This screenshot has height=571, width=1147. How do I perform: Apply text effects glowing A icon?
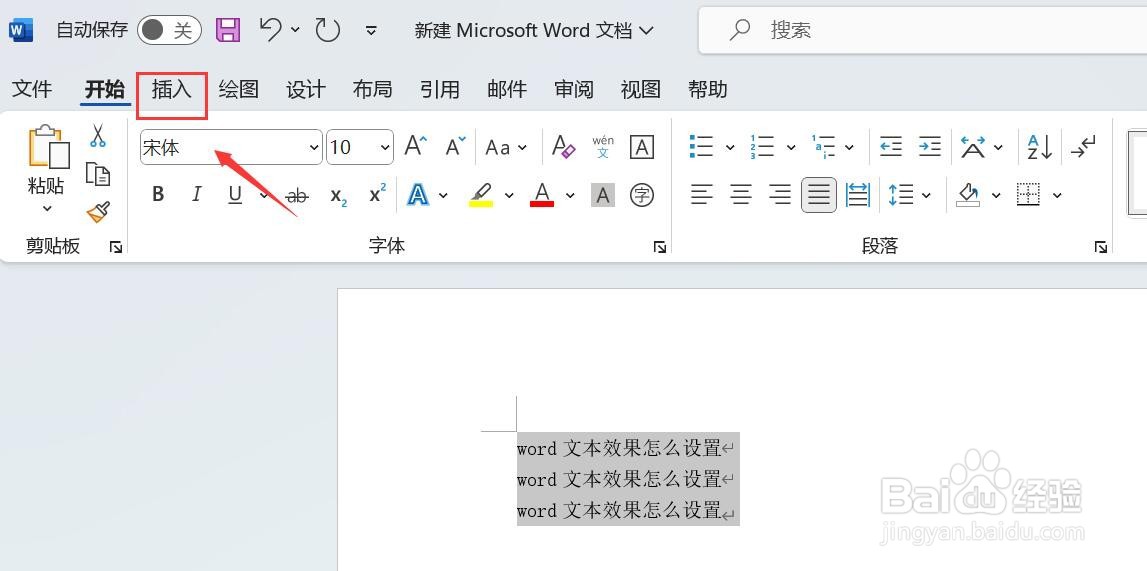click(x=418, y=194)
